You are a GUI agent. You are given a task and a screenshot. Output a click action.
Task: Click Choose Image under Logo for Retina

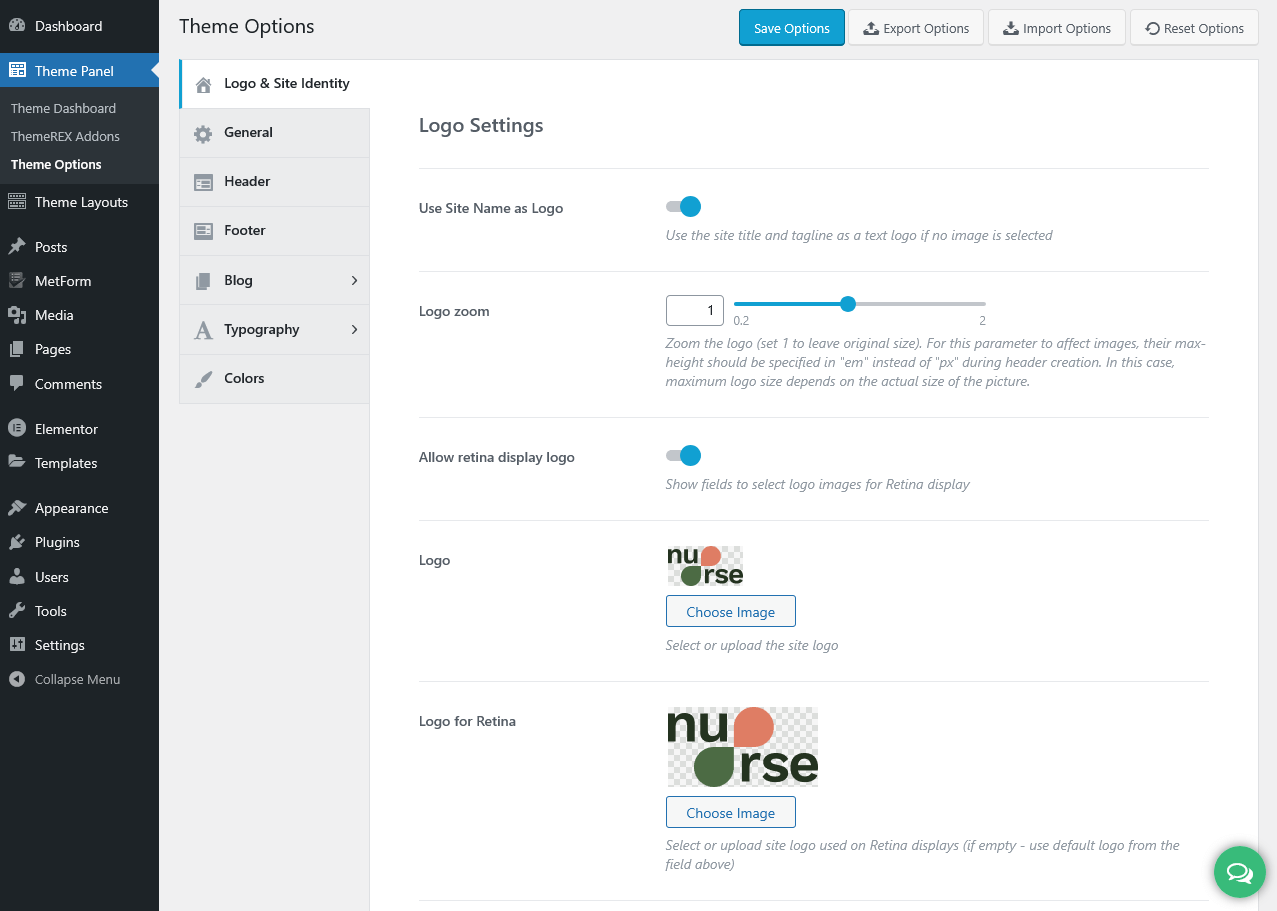point(730,813)
